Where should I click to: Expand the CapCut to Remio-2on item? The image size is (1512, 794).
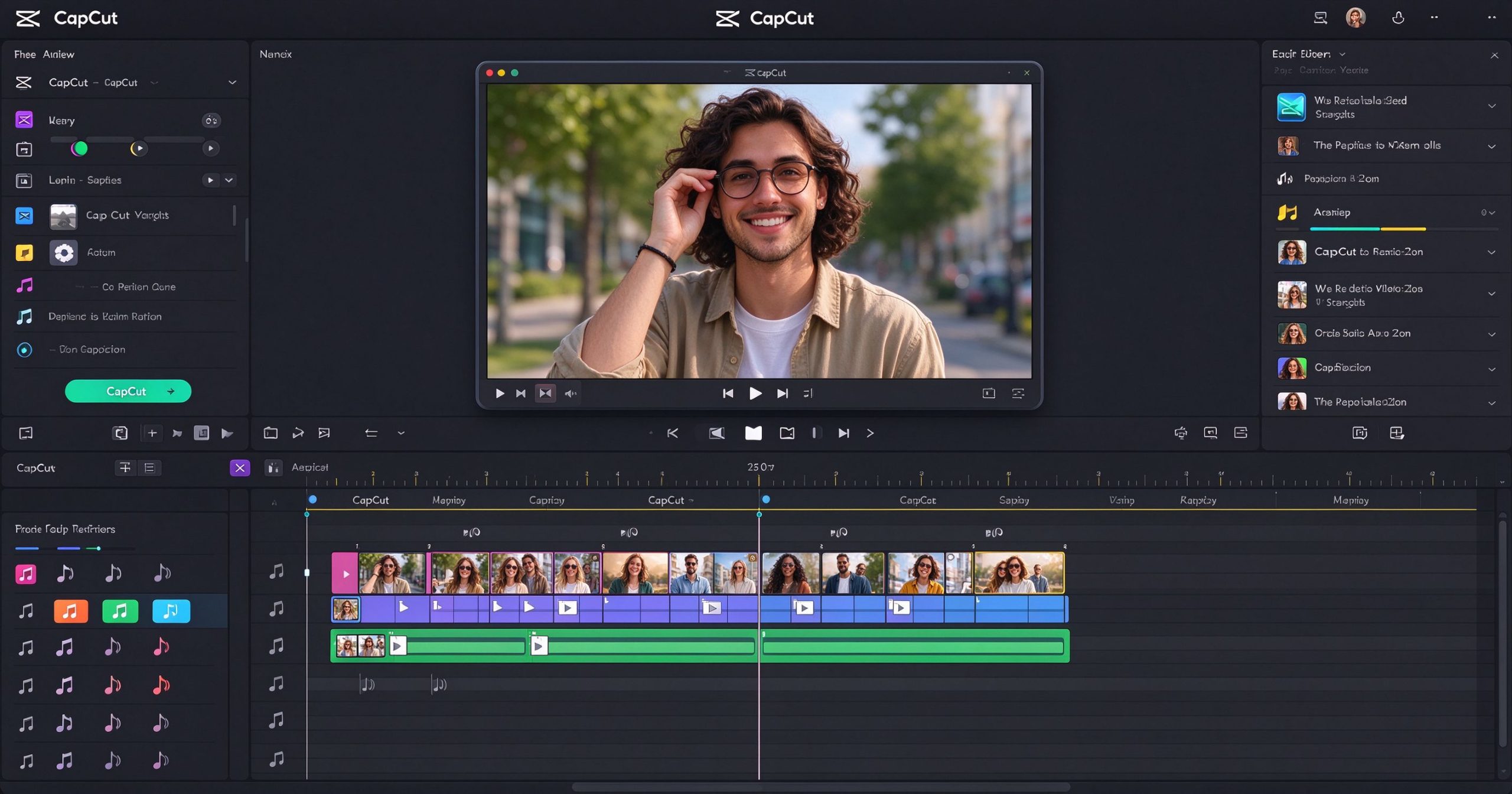pyautogui.click(x=1491, y=252)
